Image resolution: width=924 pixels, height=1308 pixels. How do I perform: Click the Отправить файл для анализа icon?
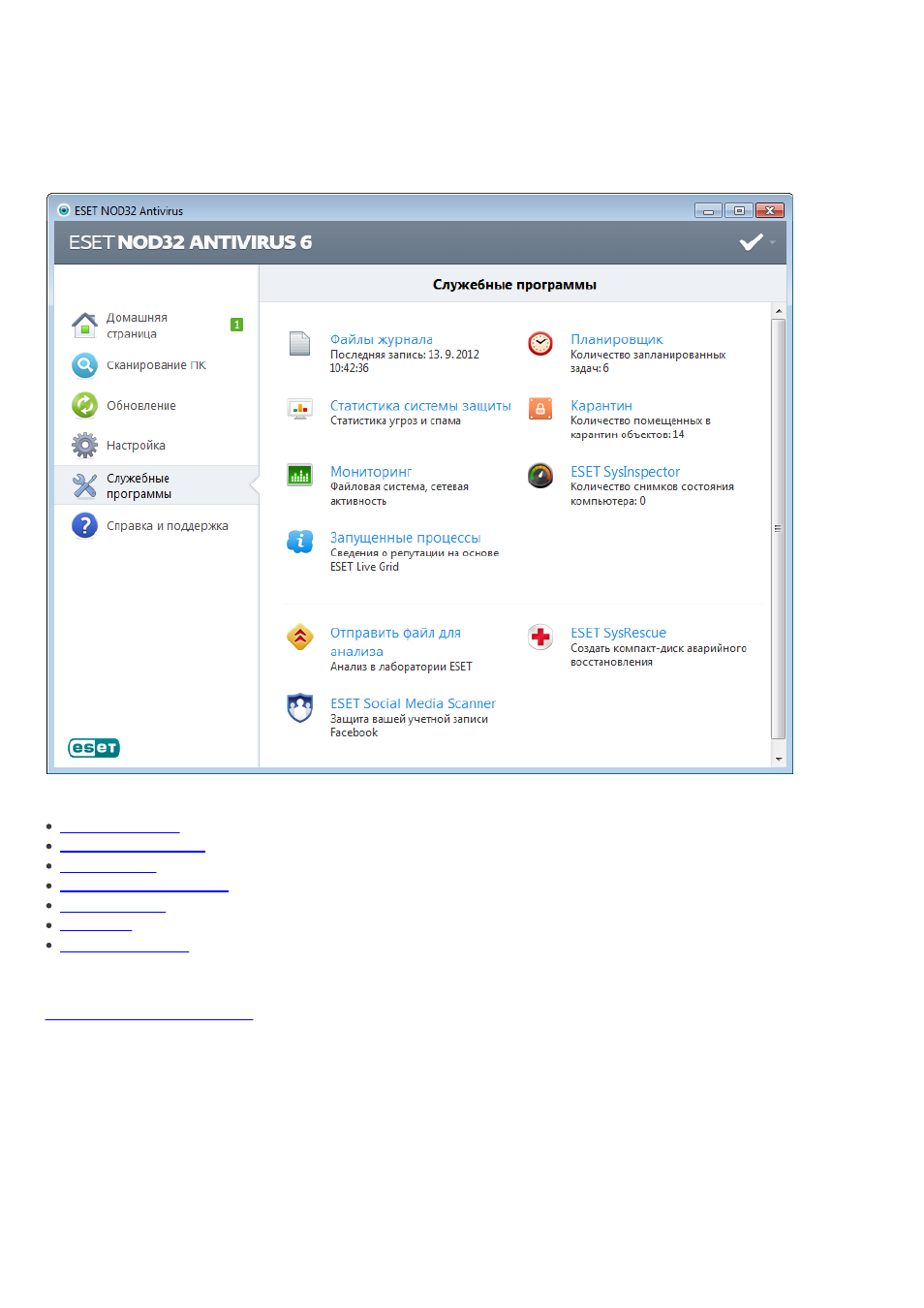tap(300, 637)
